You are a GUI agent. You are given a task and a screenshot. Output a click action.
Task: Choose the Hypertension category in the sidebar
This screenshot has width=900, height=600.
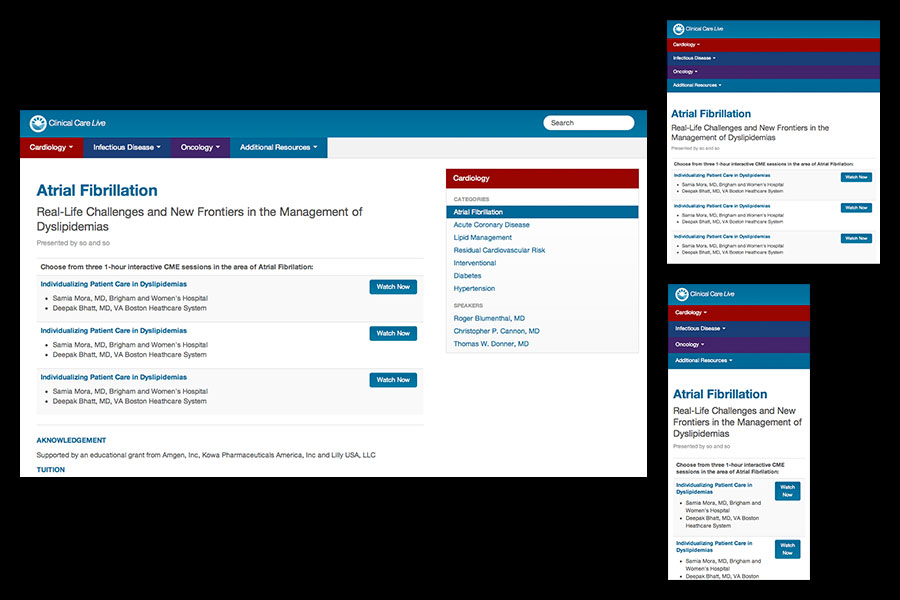474,288
